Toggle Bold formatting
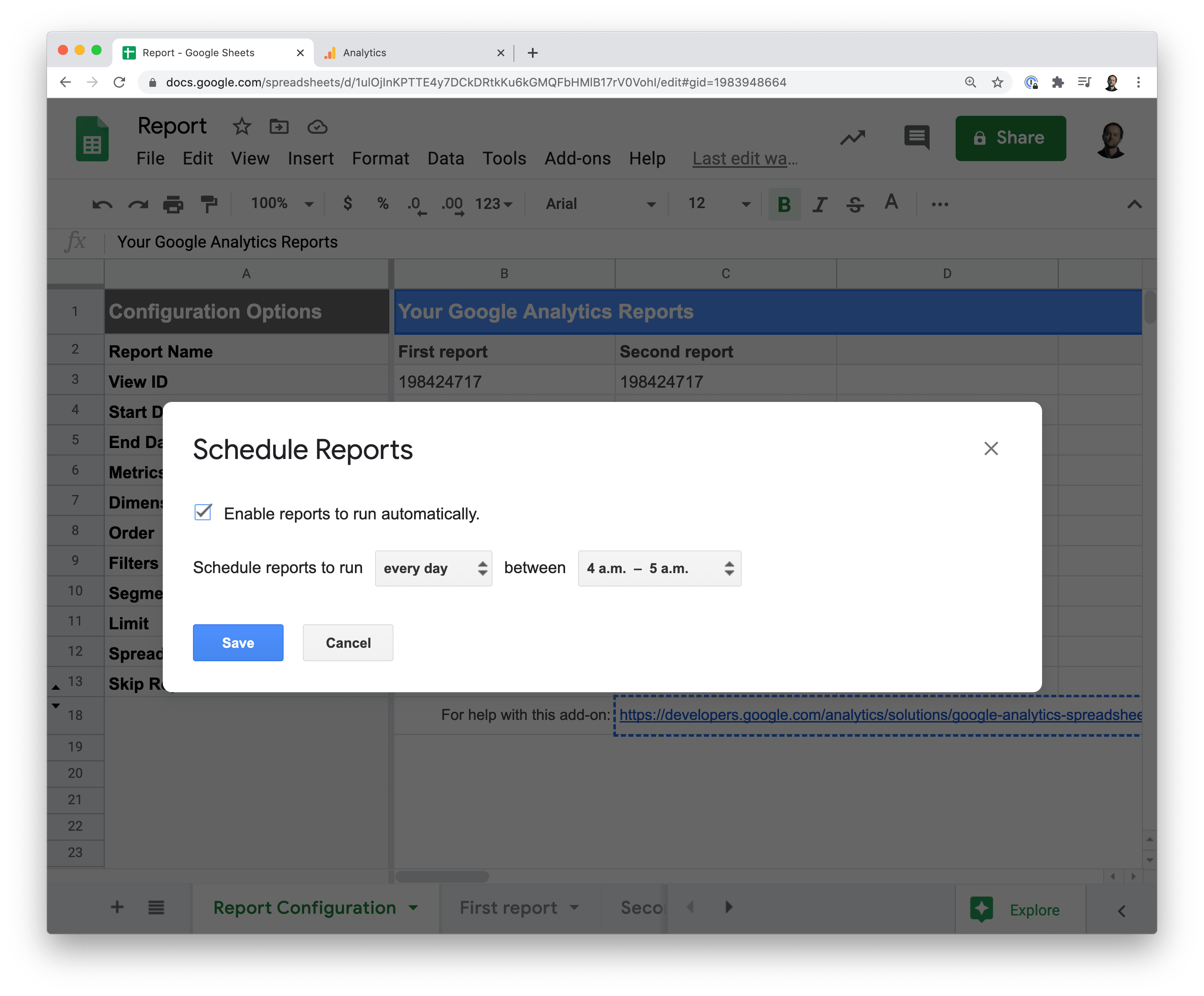Viewport: 1204px width, 996px height. (784, 204)
